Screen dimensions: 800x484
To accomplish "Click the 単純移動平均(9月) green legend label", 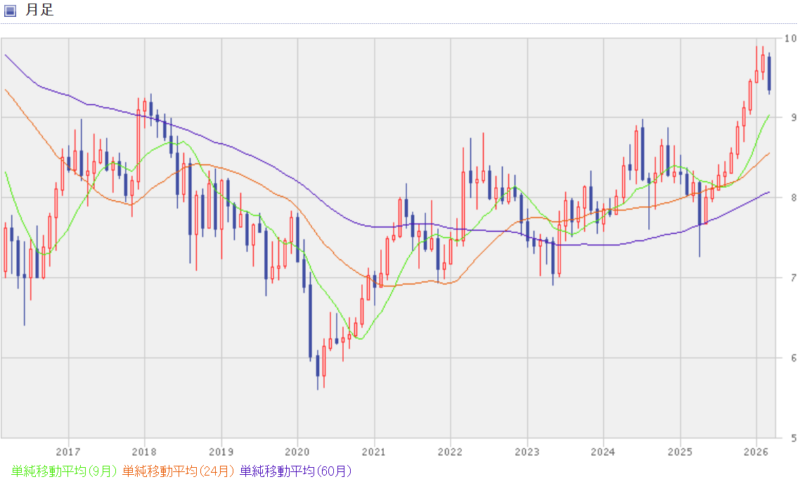I will click(64, 471).
